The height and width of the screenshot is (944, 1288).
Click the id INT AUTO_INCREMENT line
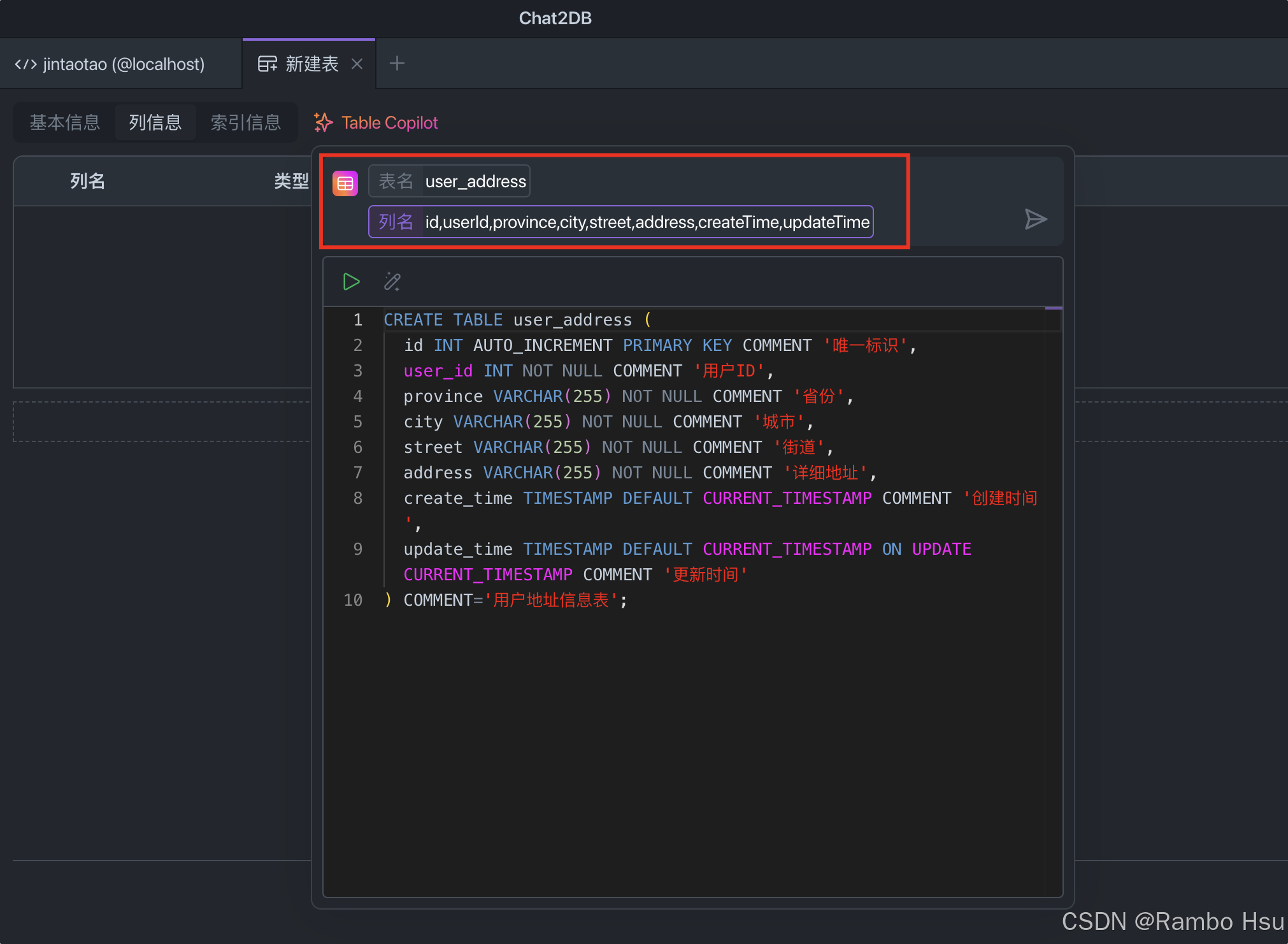pyautogui.click(x=659, y=345)
